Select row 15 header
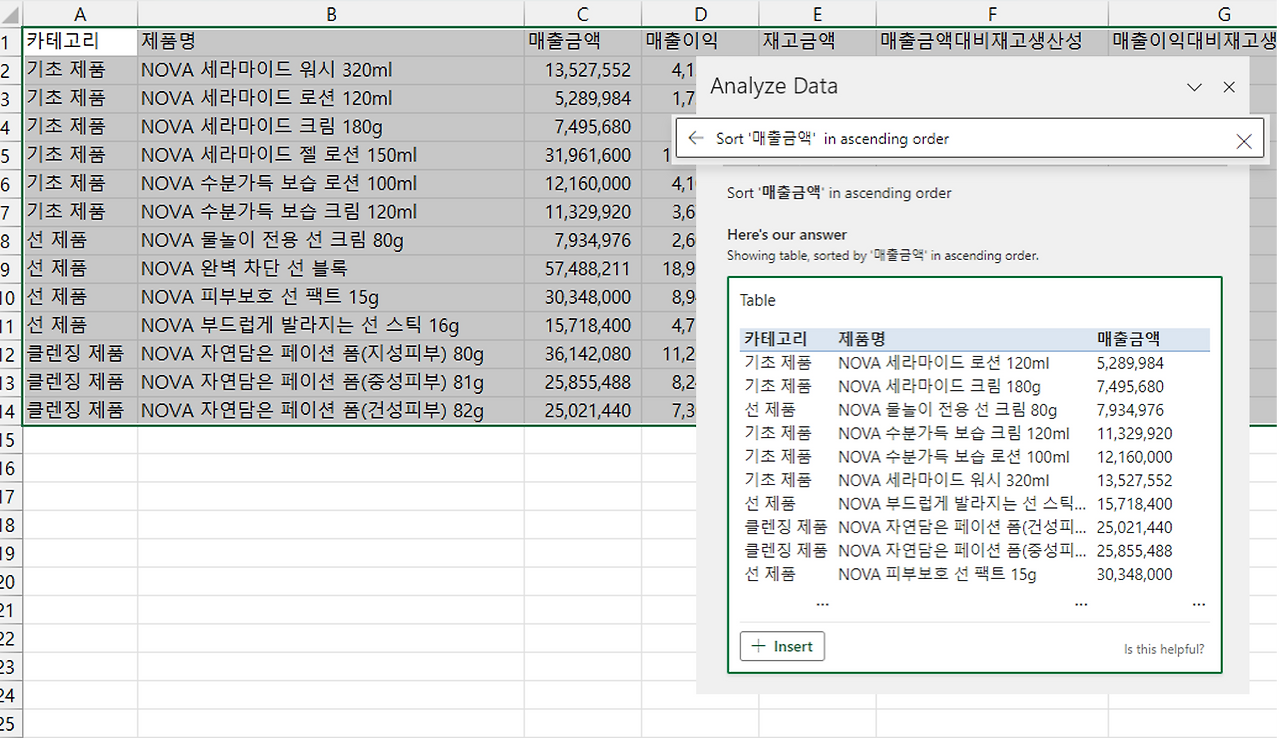The width and height of the screenshot is (1280, 738). click(10, 440)
